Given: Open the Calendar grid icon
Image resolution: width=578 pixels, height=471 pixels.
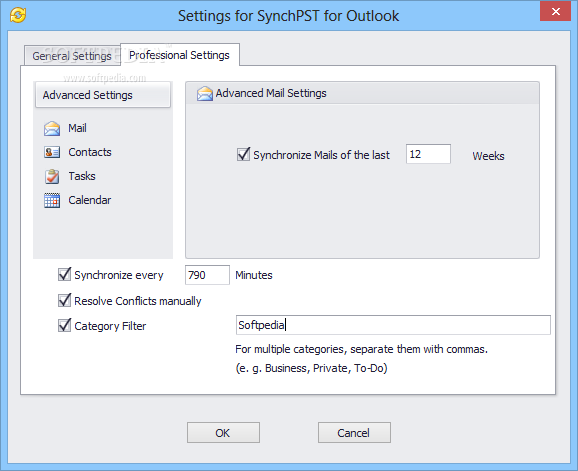Looking at the screenshot, I should pos(52,200).
